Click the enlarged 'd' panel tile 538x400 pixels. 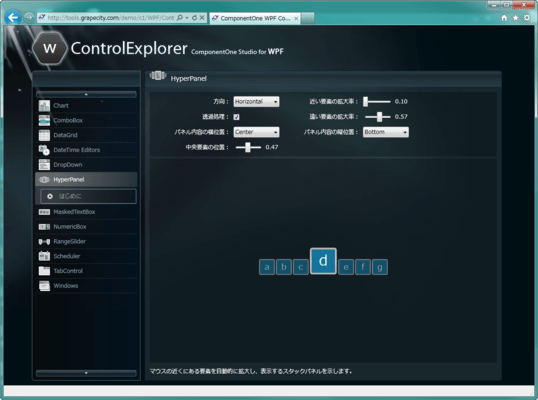coord(323,261)
